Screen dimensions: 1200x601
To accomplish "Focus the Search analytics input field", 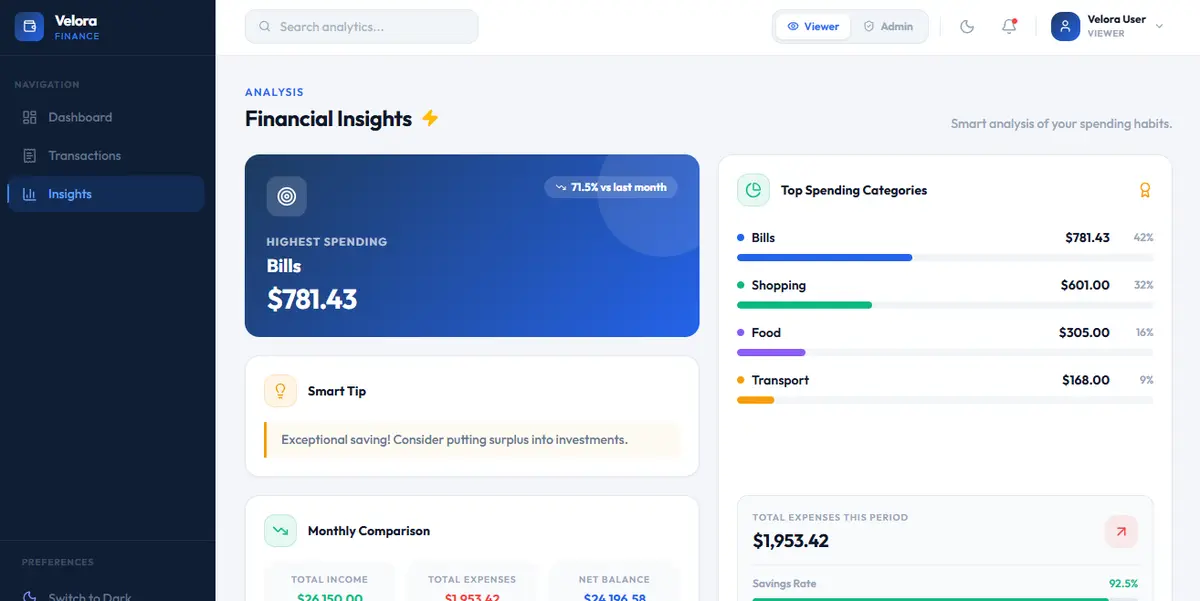I will (x=361, y=27).
